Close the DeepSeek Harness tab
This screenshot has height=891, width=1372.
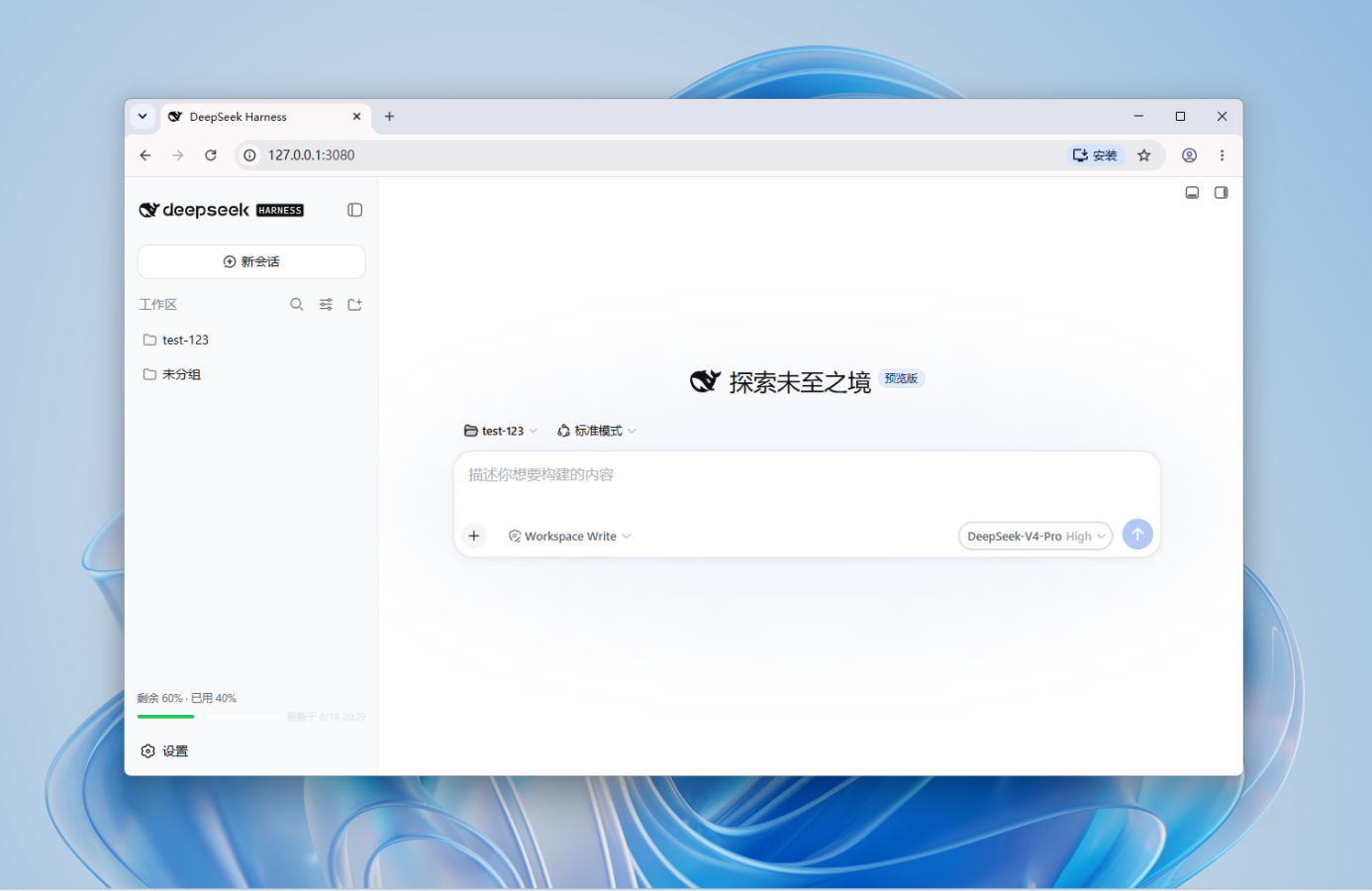click(357, 117)
